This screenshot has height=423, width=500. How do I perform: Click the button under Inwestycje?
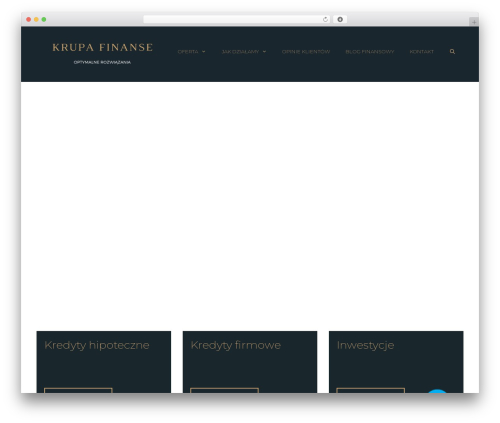[x=371, y=390]
